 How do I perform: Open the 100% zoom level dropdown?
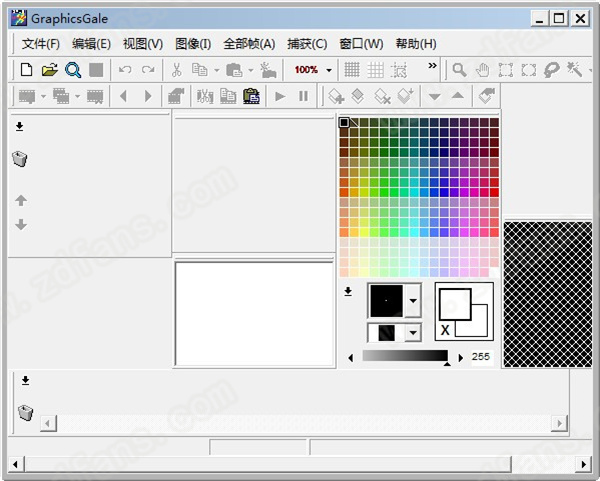pyautogui.click(x=329, y=70)
